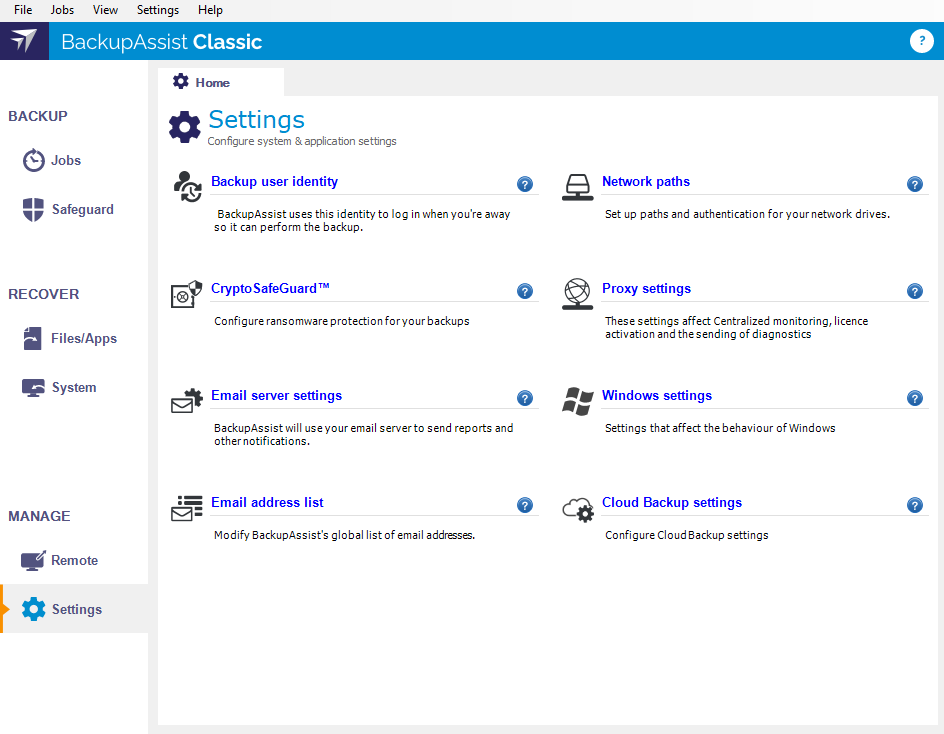Screen dimensions: 944x734
Task: Click 'Settings that affect the behaviour of Windows'
Action: click(x=720, y=428)
